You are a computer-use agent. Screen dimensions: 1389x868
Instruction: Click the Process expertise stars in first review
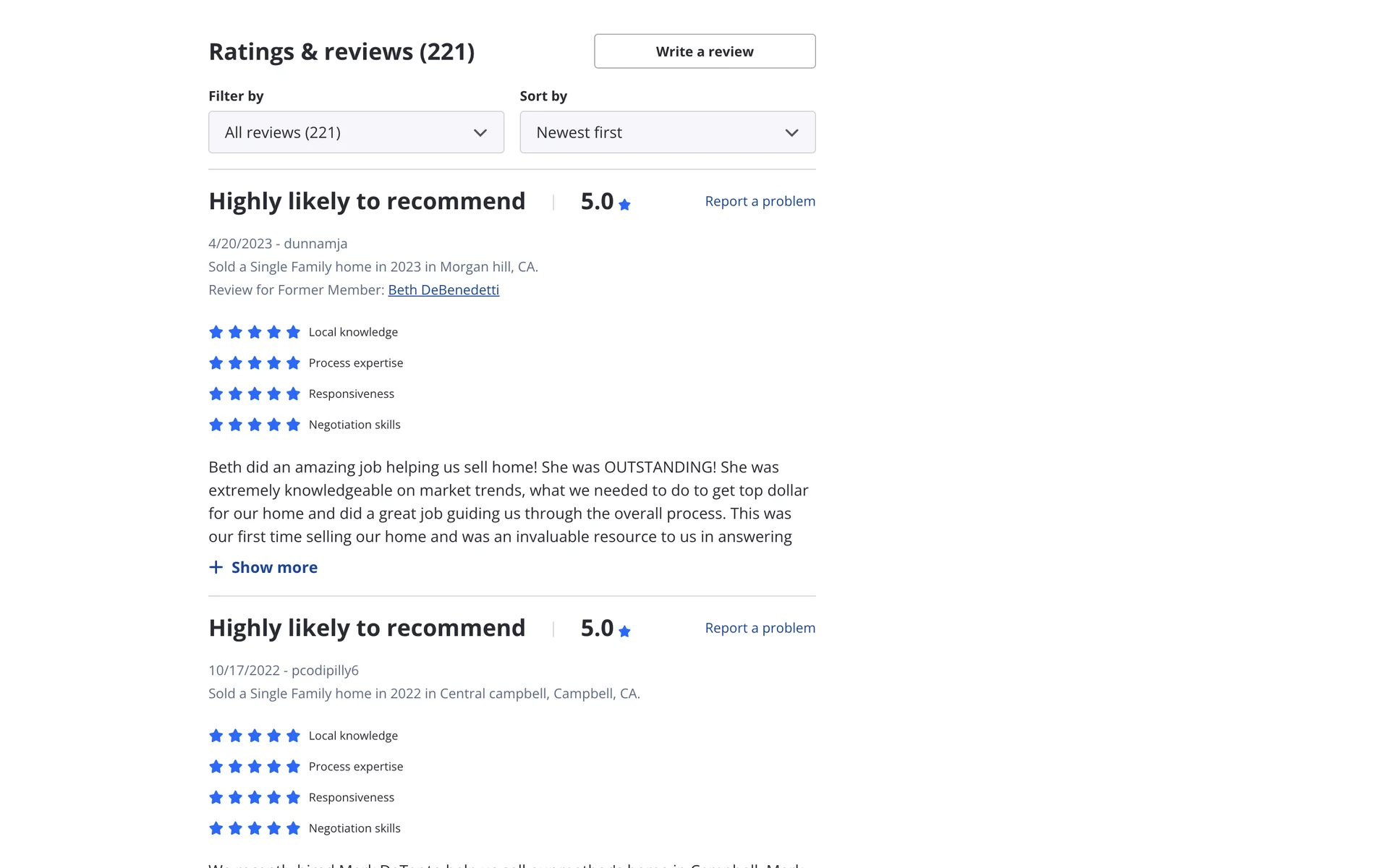pos(254,363)
